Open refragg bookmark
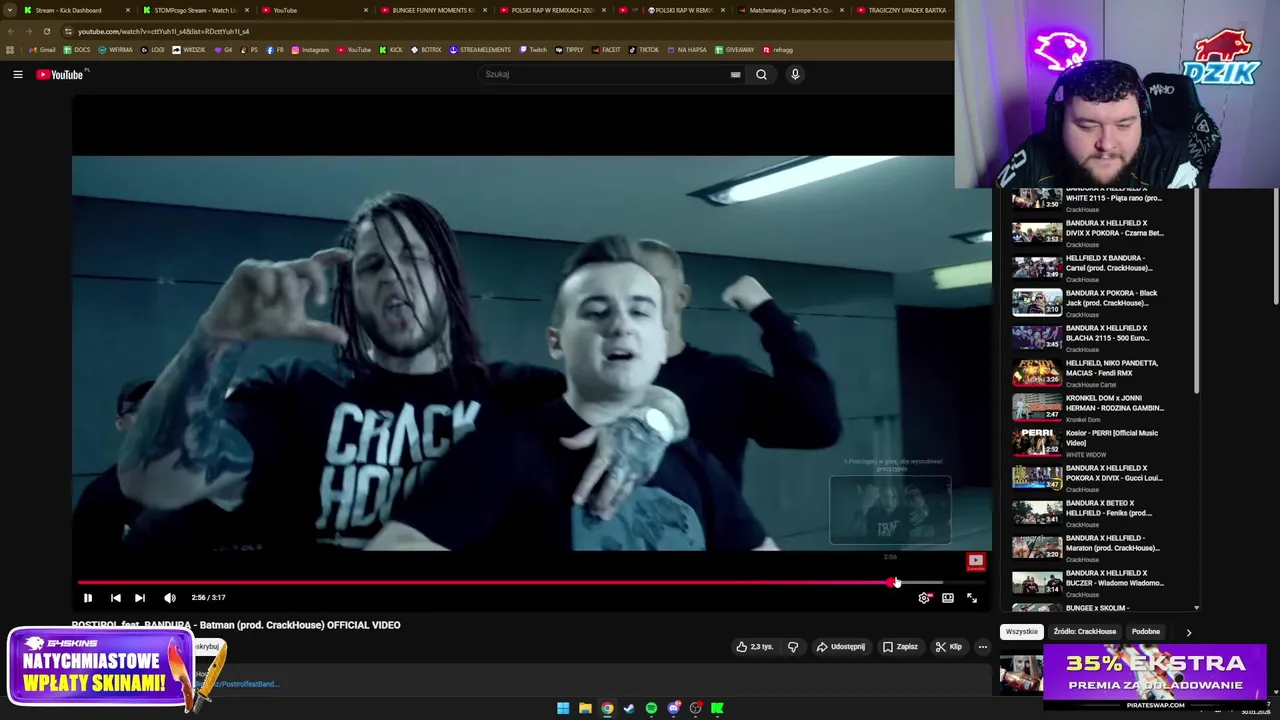This screenshot has height=720, width=1280. click(778, 49)
